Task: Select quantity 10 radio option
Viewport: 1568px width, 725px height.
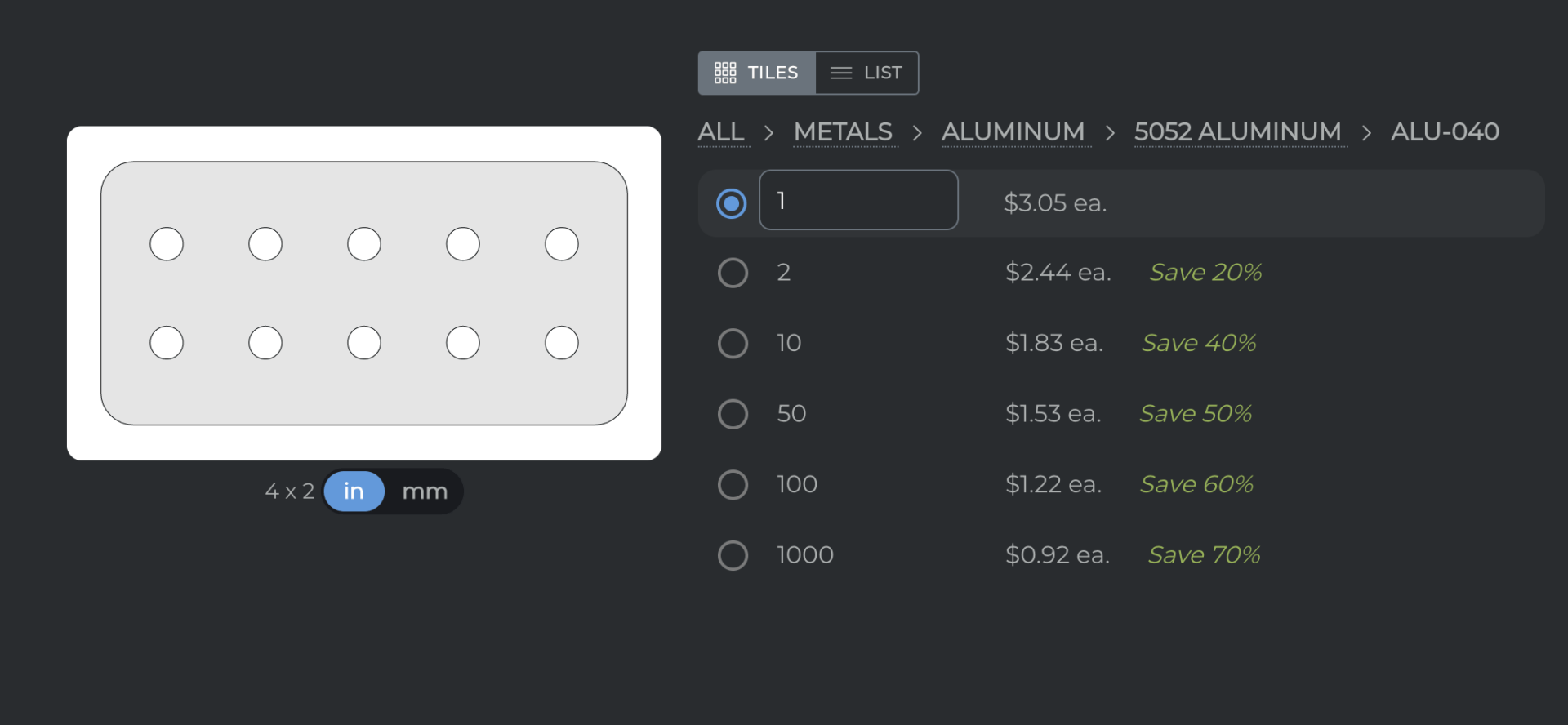Action: [x=733, y=344]
